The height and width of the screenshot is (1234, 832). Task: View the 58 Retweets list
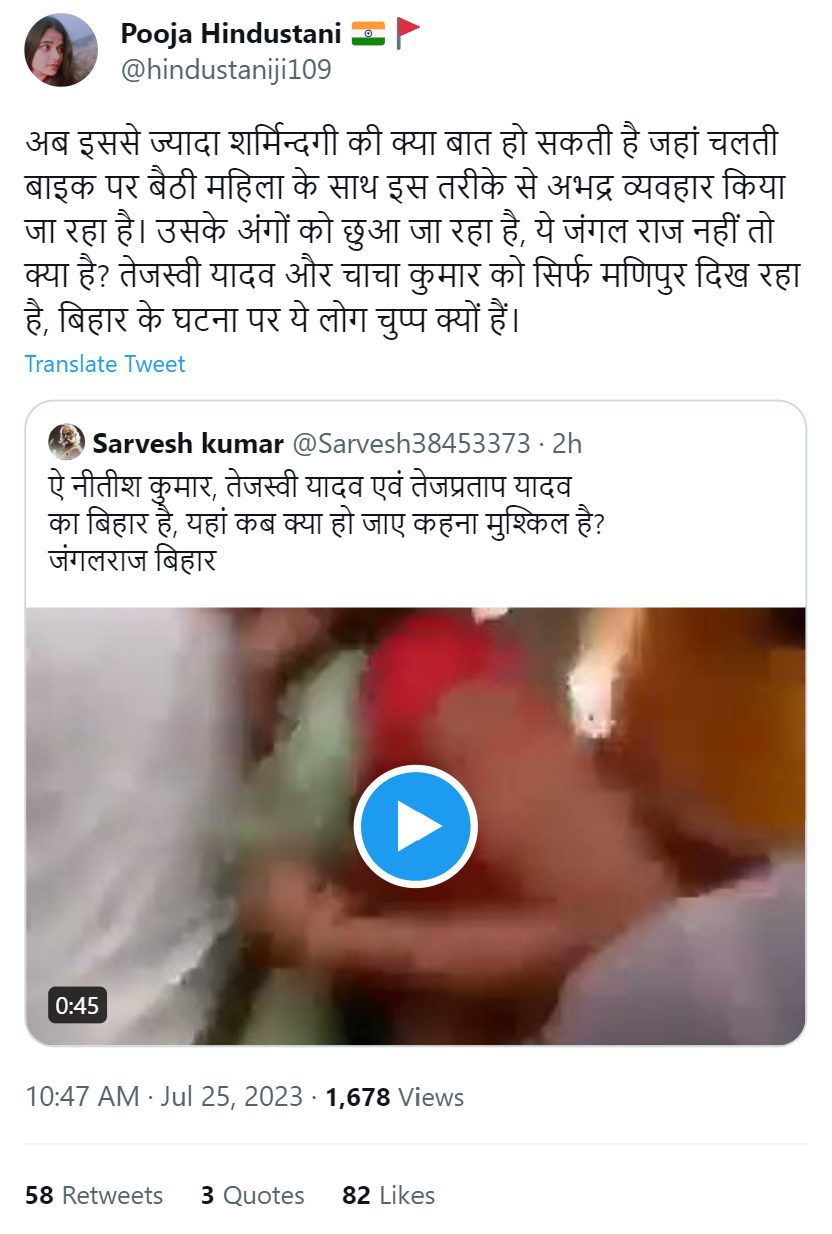pos(94,1195)
